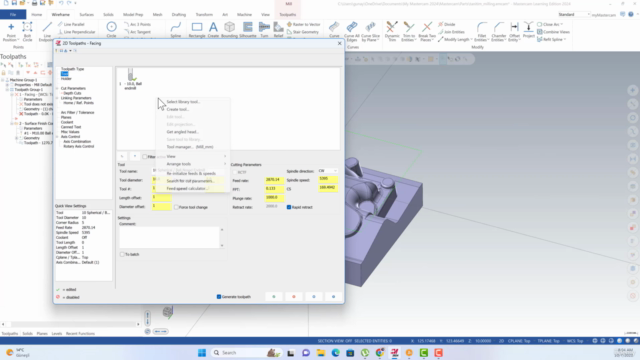Open Close Arc dropdown

click(x=562, y=24)
